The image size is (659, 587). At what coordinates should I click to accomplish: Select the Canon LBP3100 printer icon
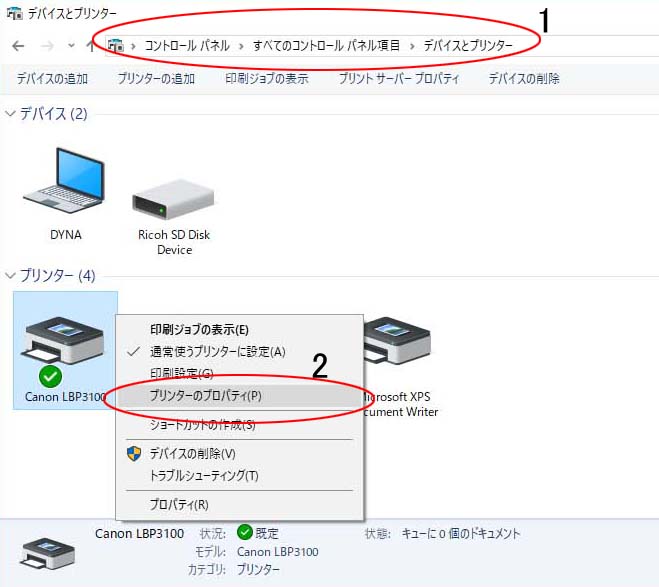[x=65, y=350]
